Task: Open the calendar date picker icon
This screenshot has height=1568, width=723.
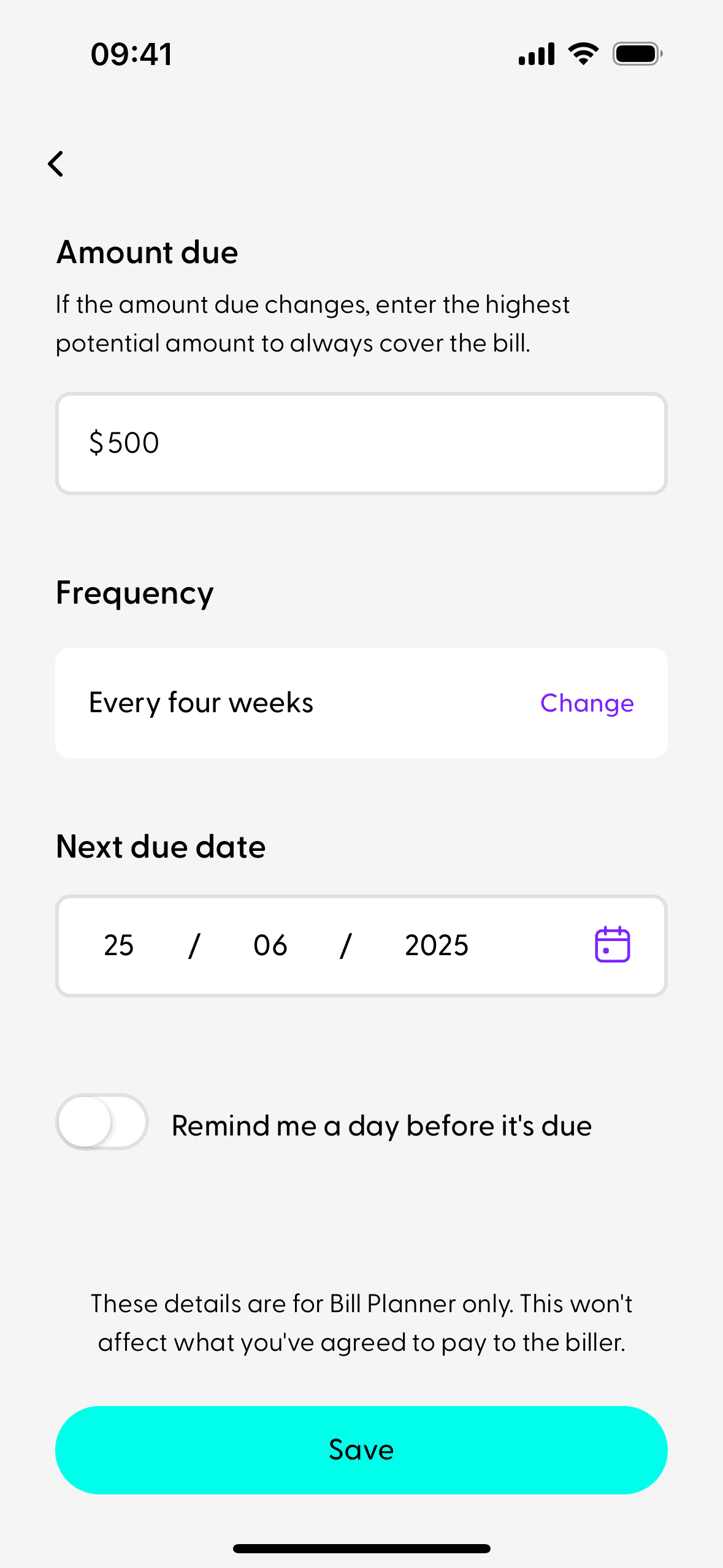Action: pos(612,945)
